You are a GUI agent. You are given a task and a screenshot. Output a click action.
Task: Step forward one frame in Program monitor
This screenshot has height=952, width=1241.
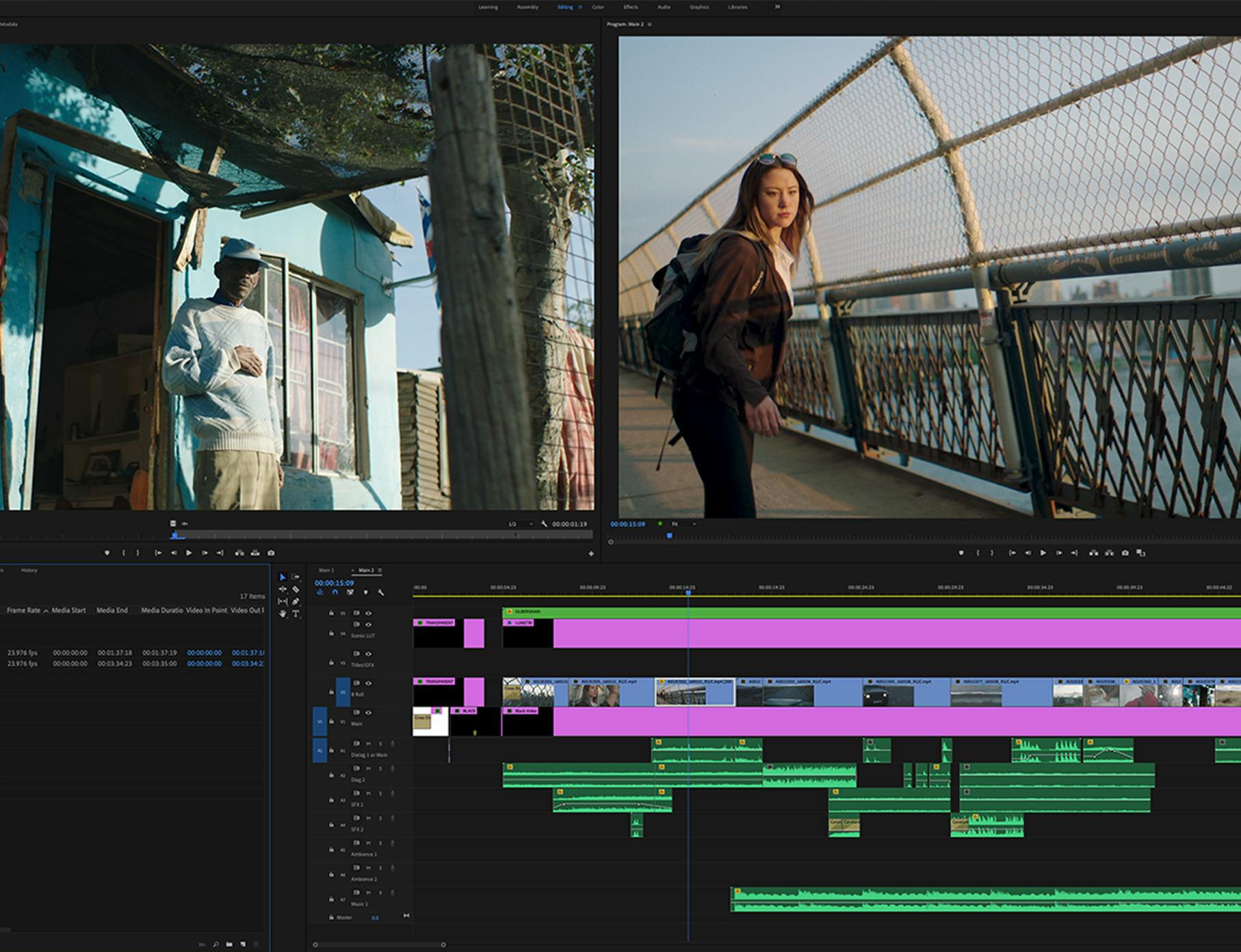[1058, 553]
